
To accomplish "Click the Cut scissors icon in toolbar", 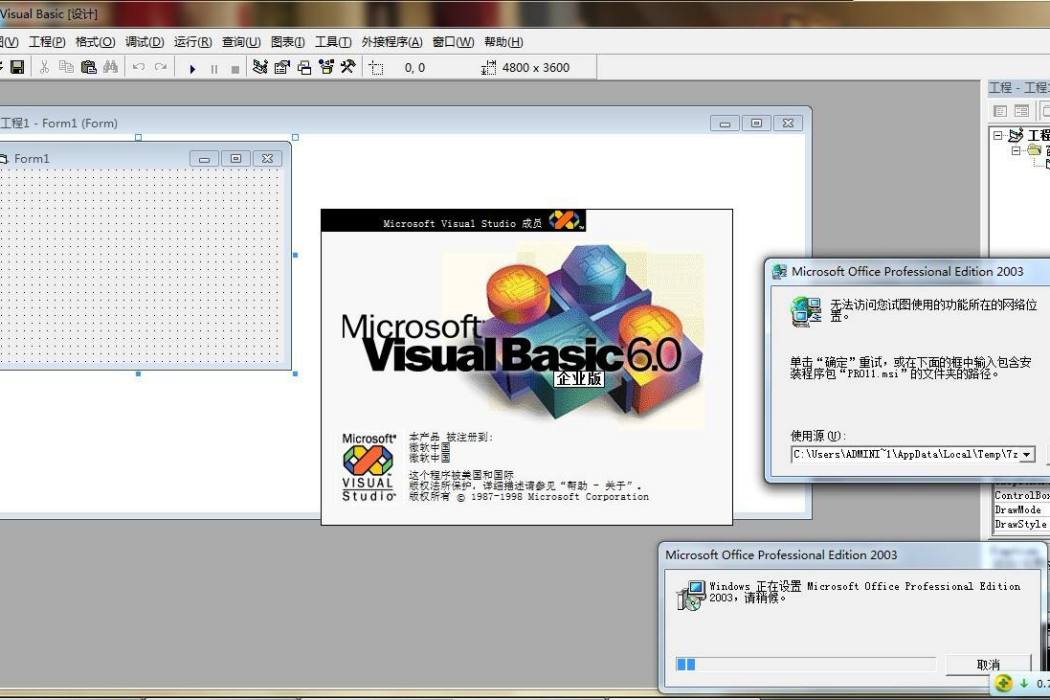I will (44, 67).
